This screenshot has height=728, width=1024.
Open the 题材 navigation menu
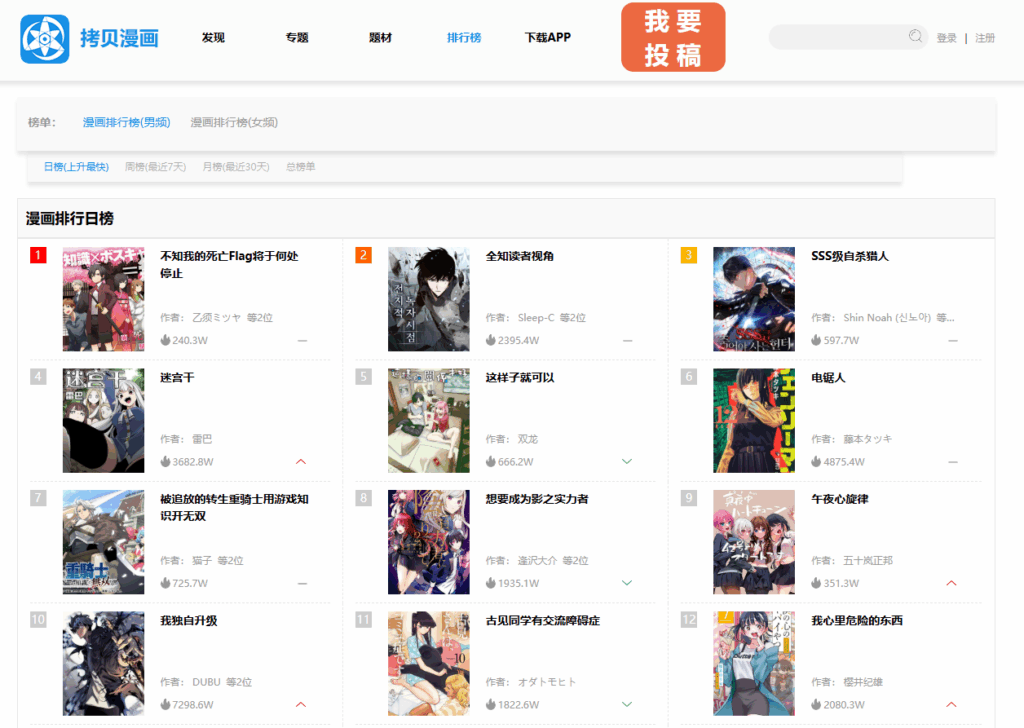pos(380,38)
